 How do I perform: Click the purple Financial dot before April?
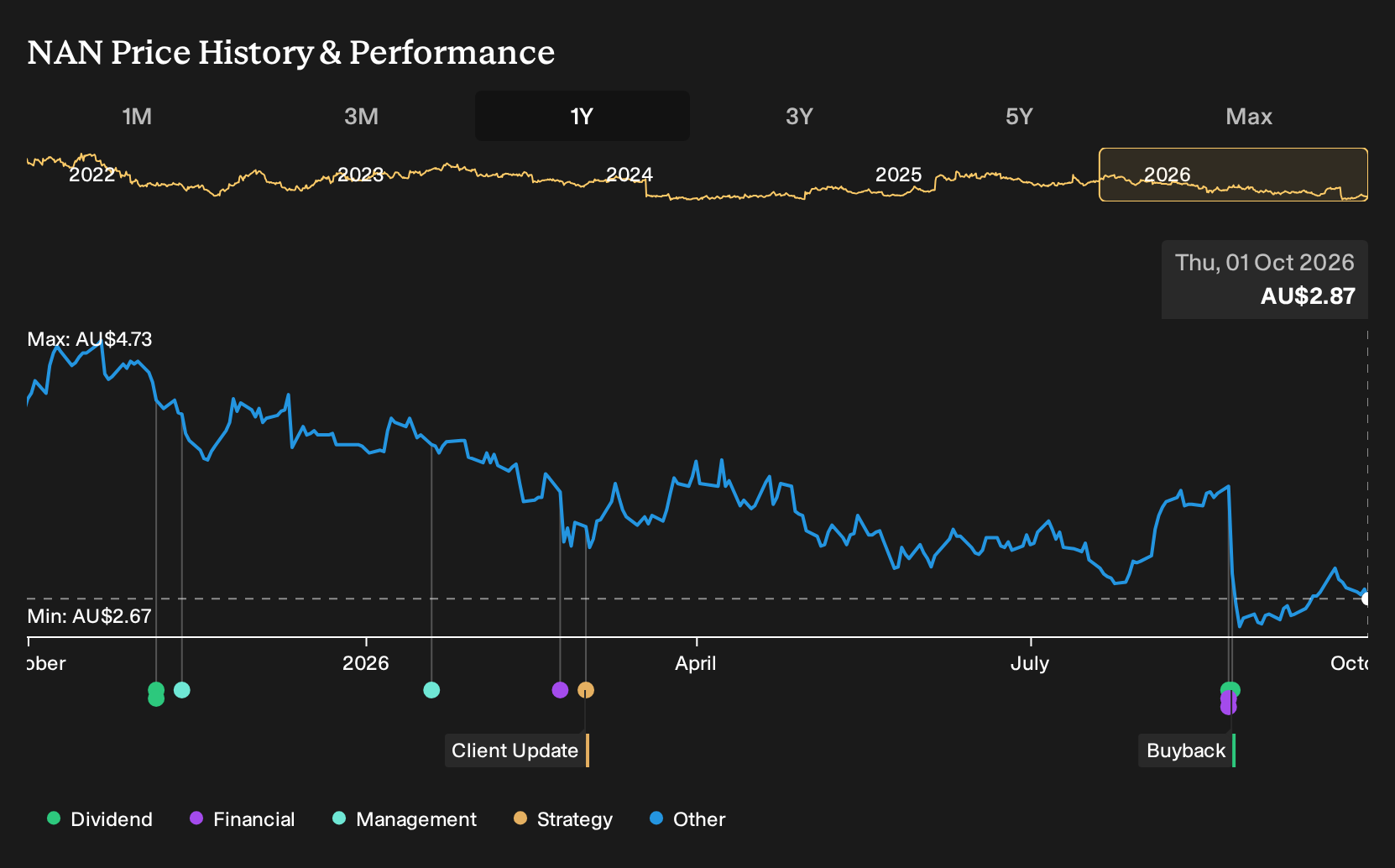point(560,690)
